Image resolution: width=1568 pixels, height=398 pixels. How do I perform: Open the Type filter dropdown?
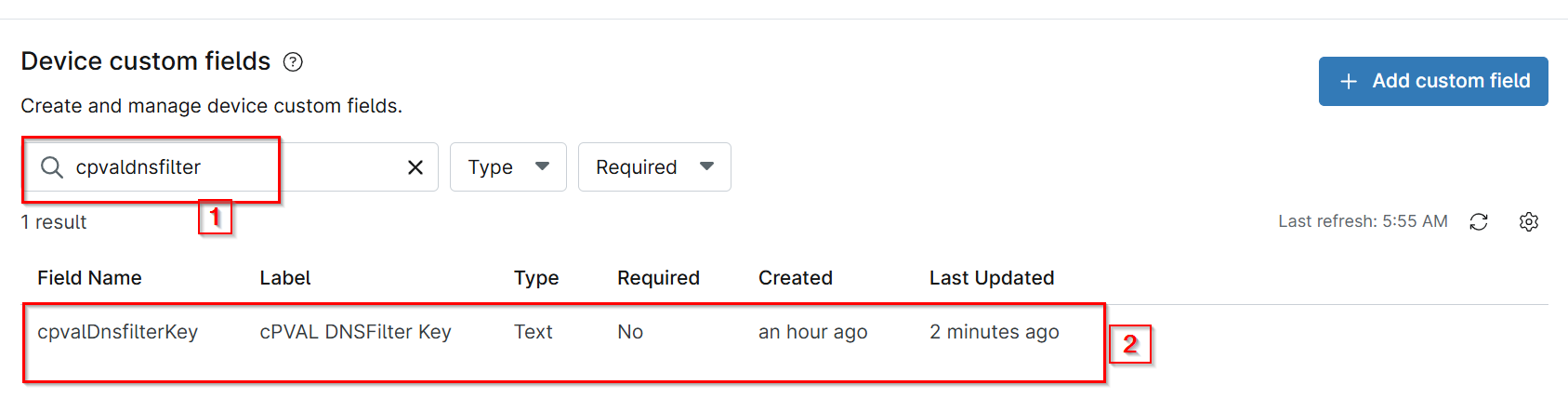coord(507,167)
